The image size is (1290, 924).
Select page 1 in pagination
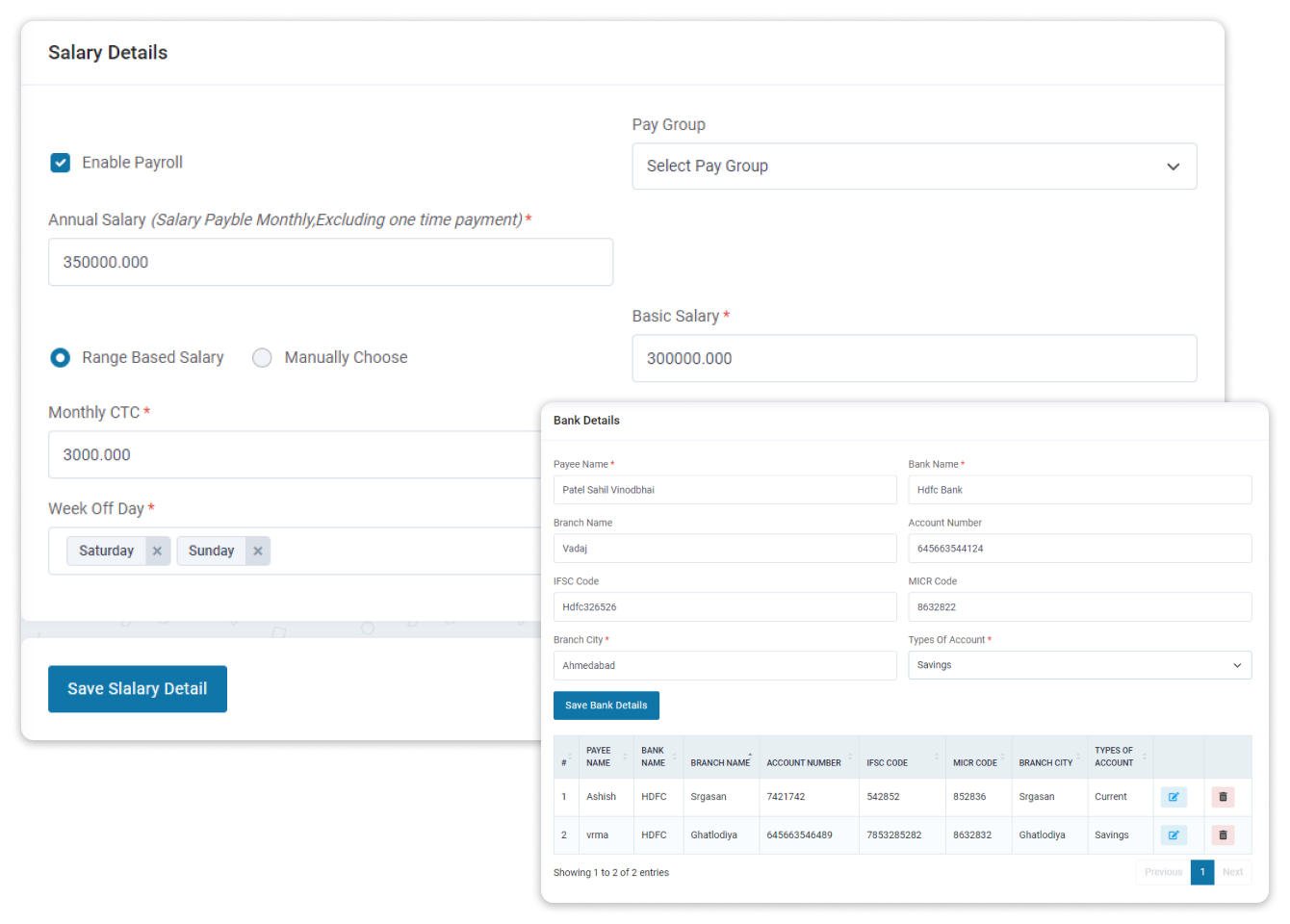point(1202,872)
